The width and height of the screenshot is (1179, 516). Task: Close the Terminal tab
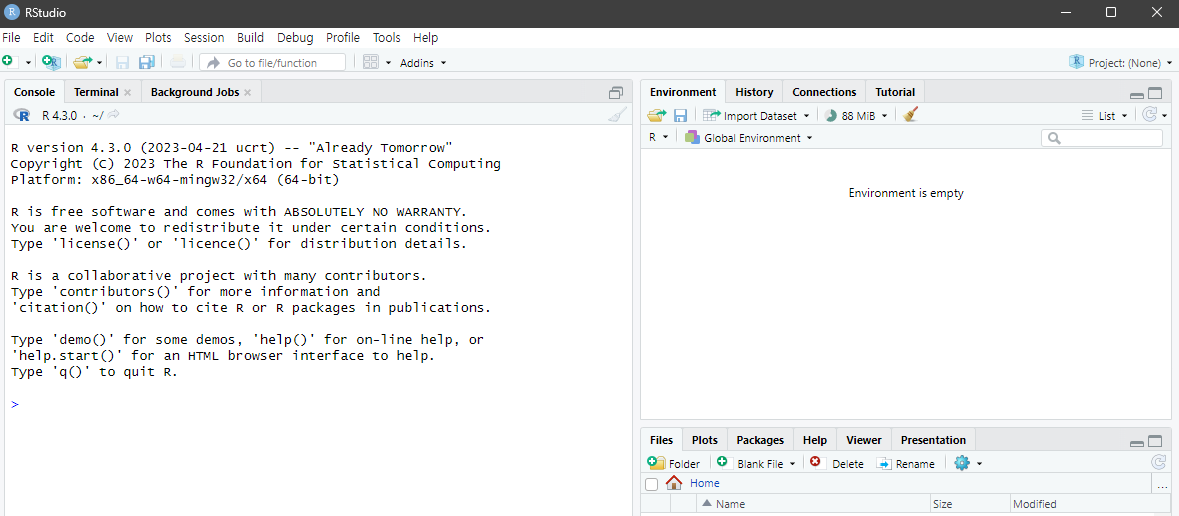[127, 93]
